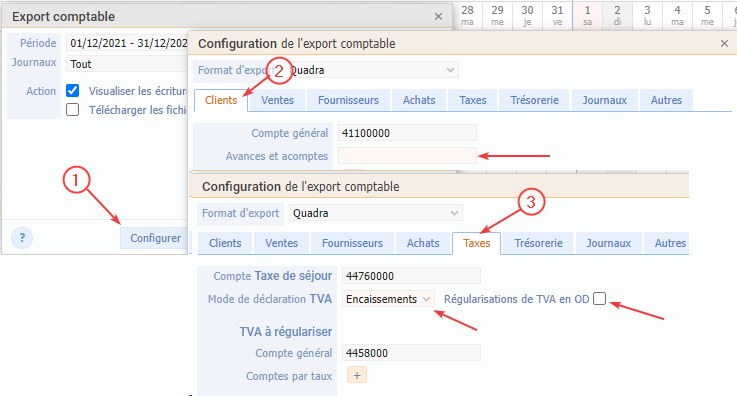Edit Compte Taxe de séjour field 44760000
This screenshot has height=396, width=737.
pyautogui.click(x=411, y=276)
